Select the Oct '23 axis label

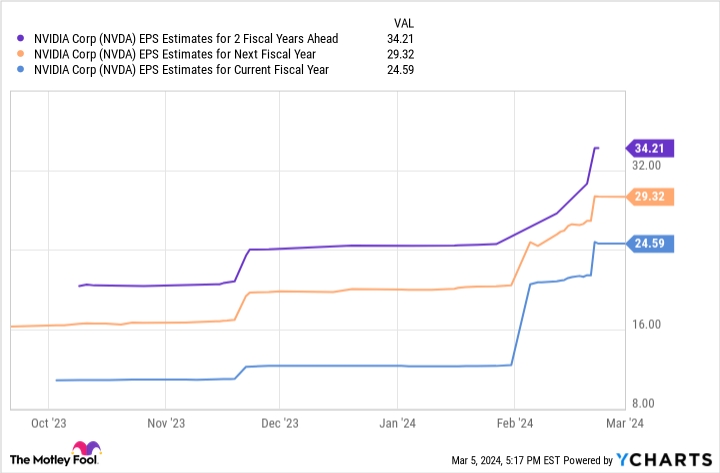coord(49,423)
